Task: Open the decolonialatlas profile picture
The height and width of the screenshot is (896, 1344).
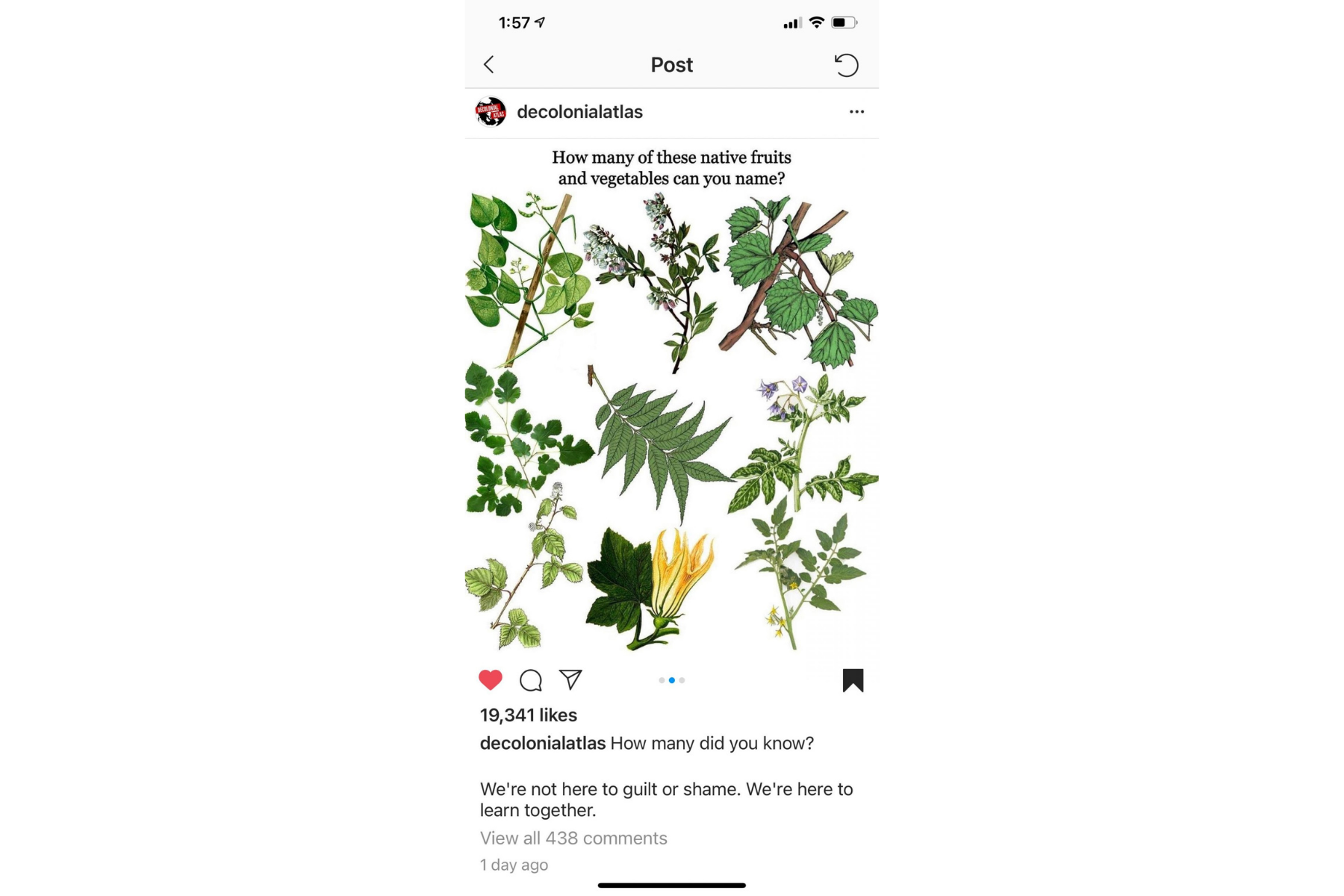Action: (491, 112)
